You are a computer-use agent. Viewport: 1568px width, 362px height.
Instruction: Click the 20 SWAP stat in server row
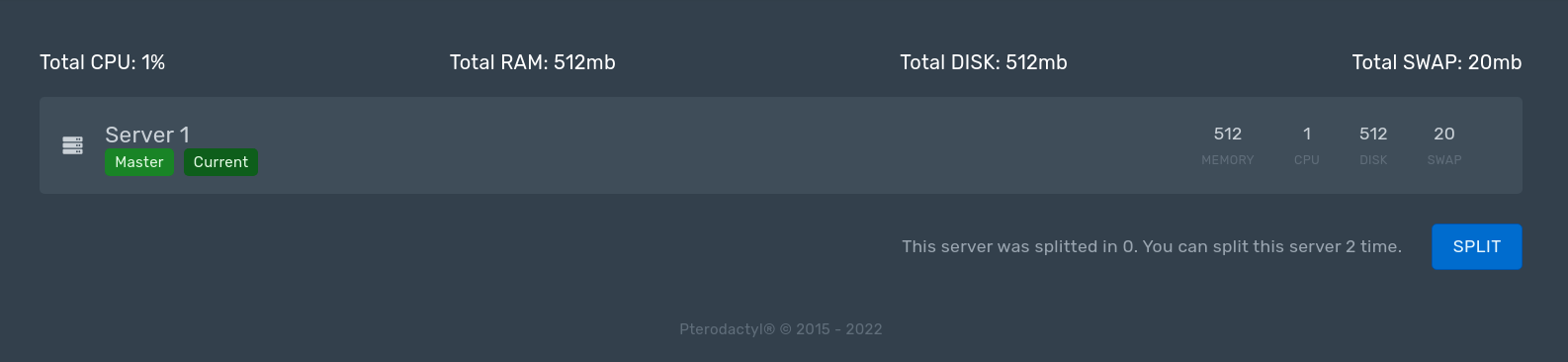pyautogui.click(x=1444, y=145)
